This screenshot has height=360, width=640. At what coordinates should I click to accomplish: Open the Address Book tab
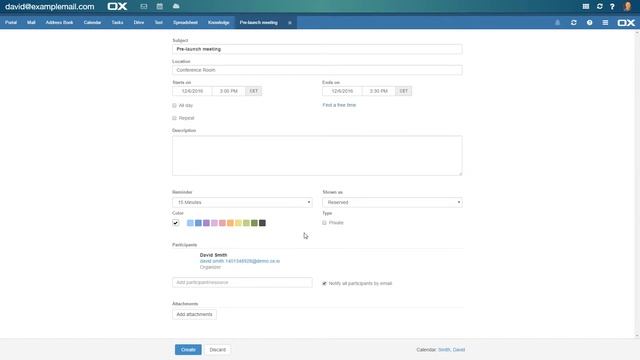tap(59, 22)
